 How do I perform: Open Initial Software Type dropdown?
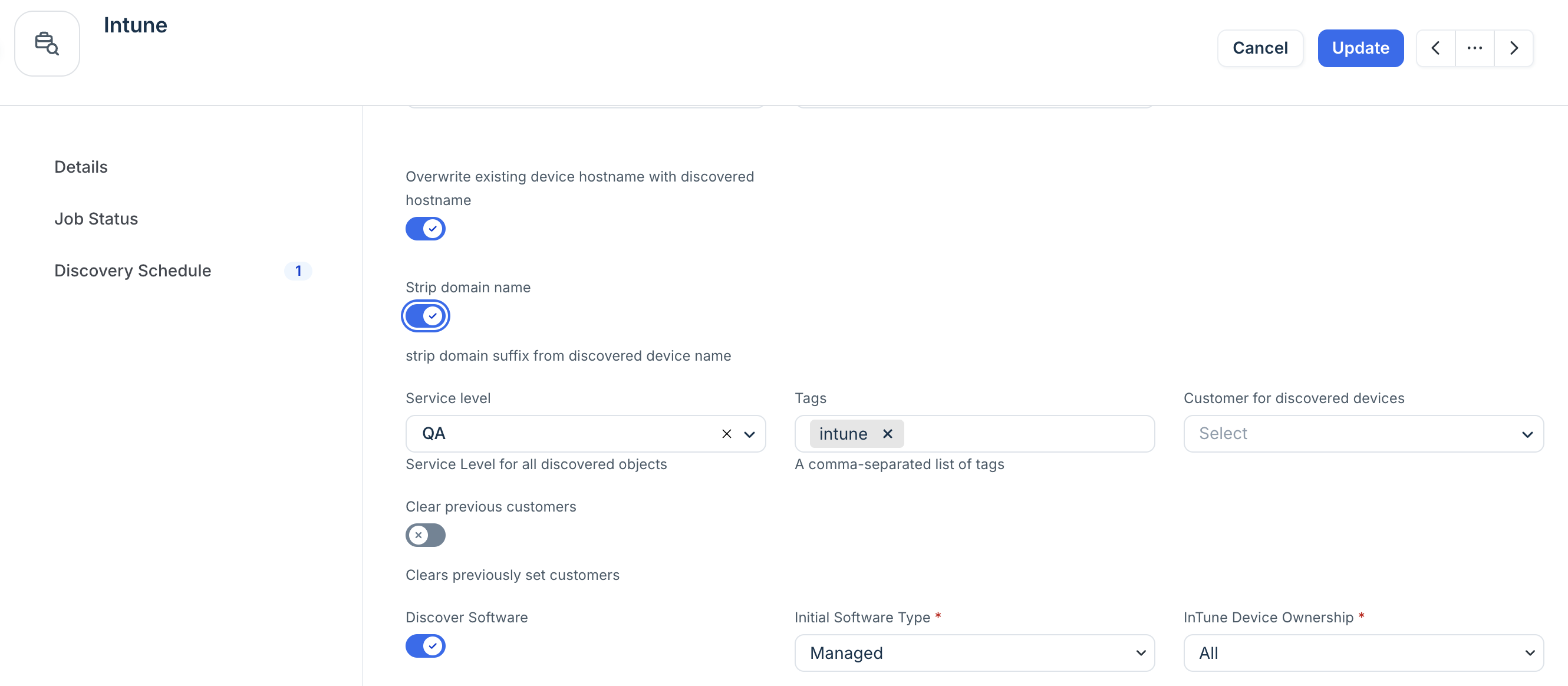pos(974,653)
